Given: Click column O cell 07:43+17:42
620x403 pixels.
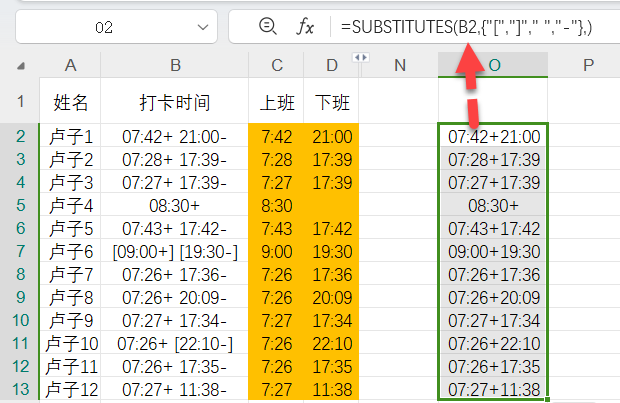Looking at the screenshot, I should tap(493, 228).
